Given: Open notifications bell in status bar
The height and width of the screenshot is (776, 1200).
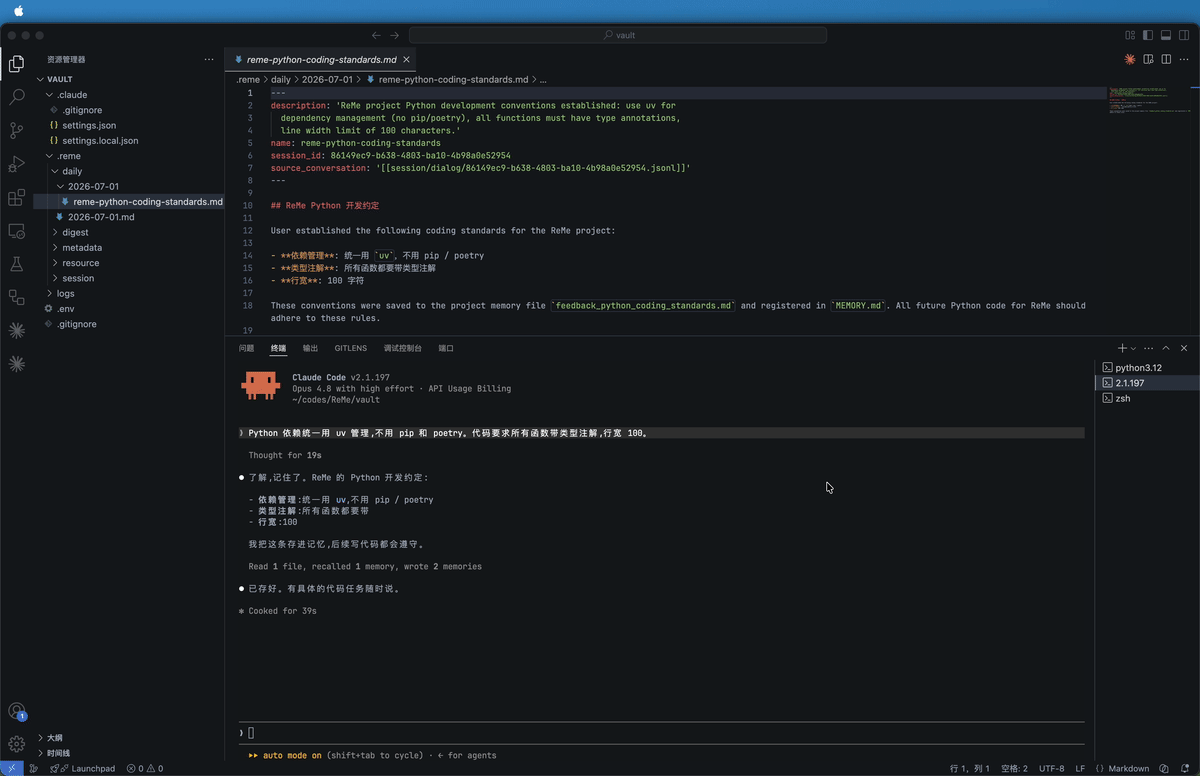Looking at the screenshot, I should 1185,768.
